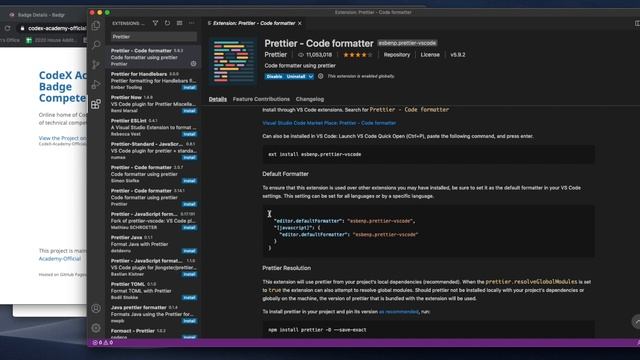Select the installed Prettier - Code formatter row
This screenshot has width=640, height=360.
tap(154, 57)
